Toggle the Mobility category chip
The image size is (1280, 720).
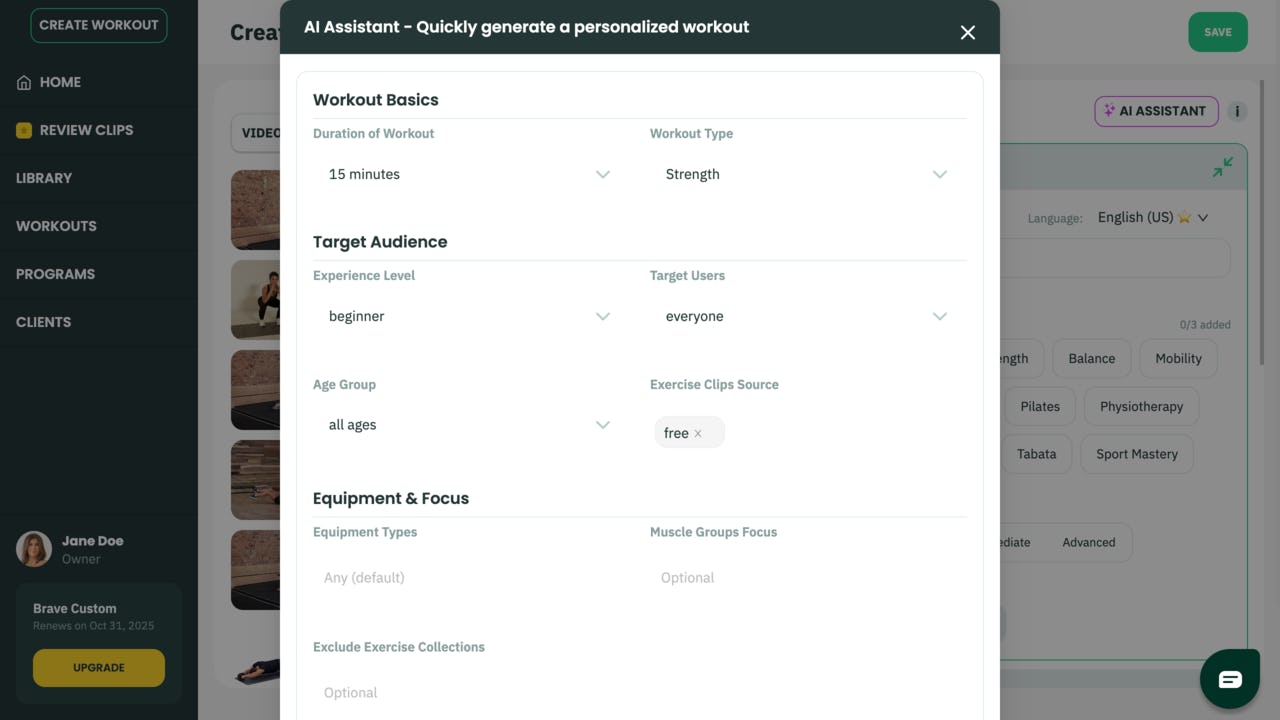point(1178,358)
